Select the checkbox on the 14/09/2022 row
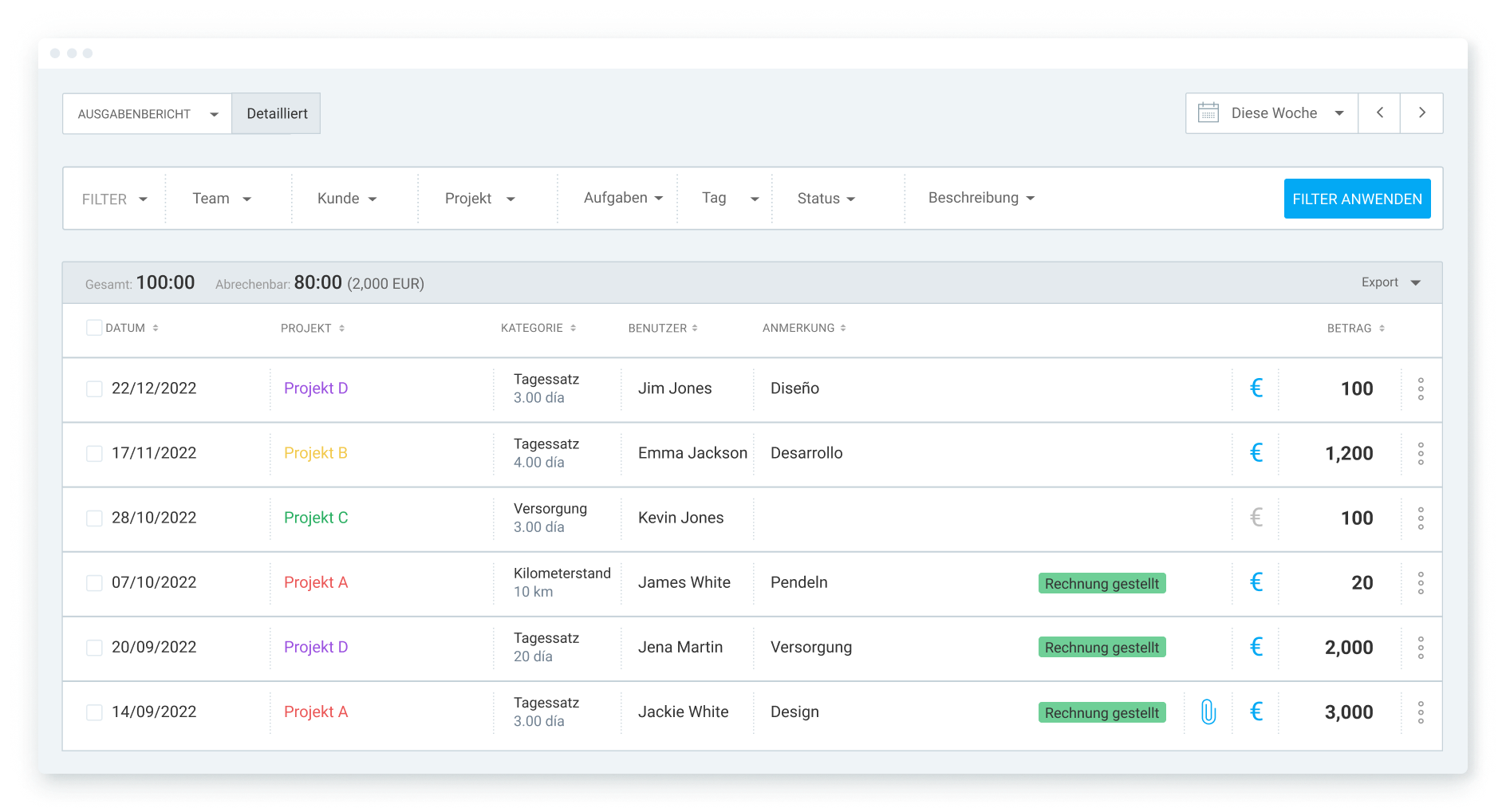The image size is (1506, 812). pos(93,711)
